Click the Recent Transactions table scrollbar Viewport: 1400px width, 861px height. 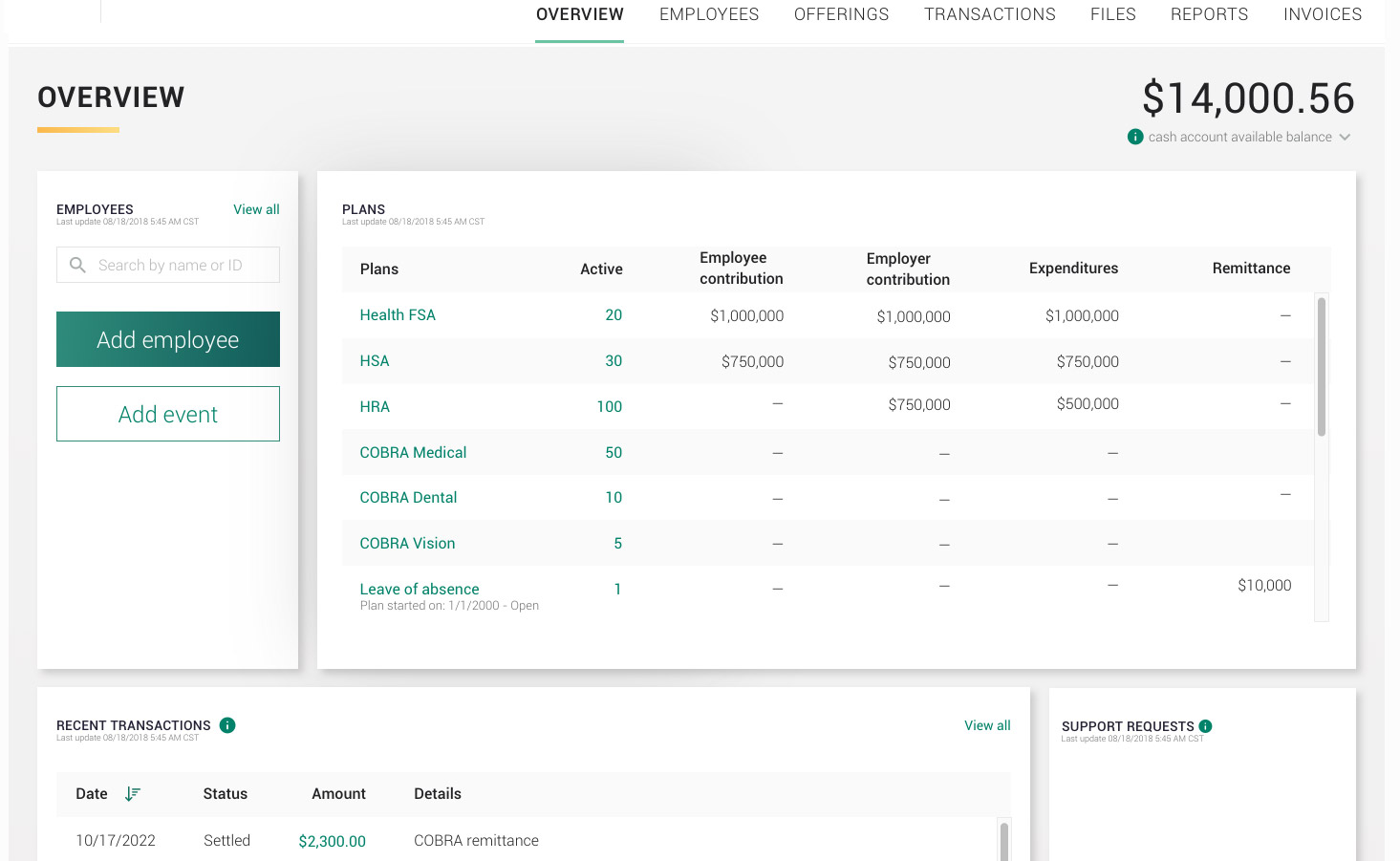click(1003, 841)
